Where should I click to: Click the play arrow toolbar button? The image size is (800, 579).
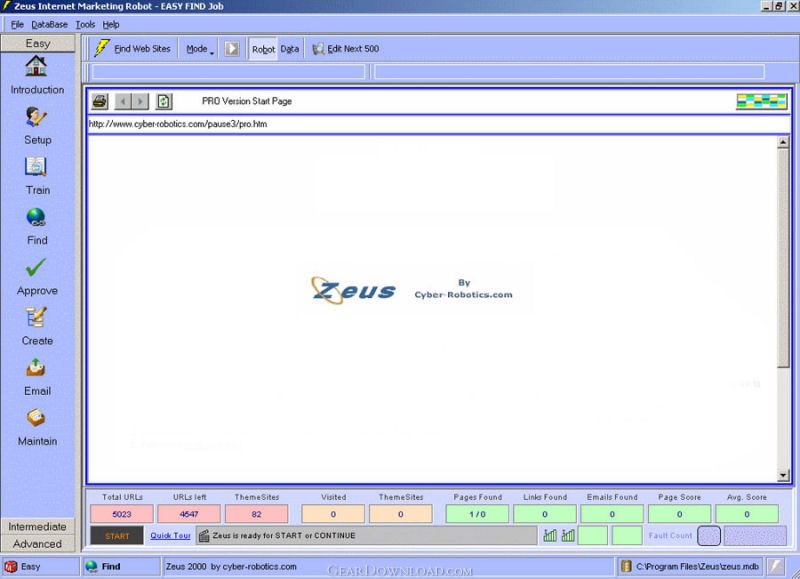(232, 48)
